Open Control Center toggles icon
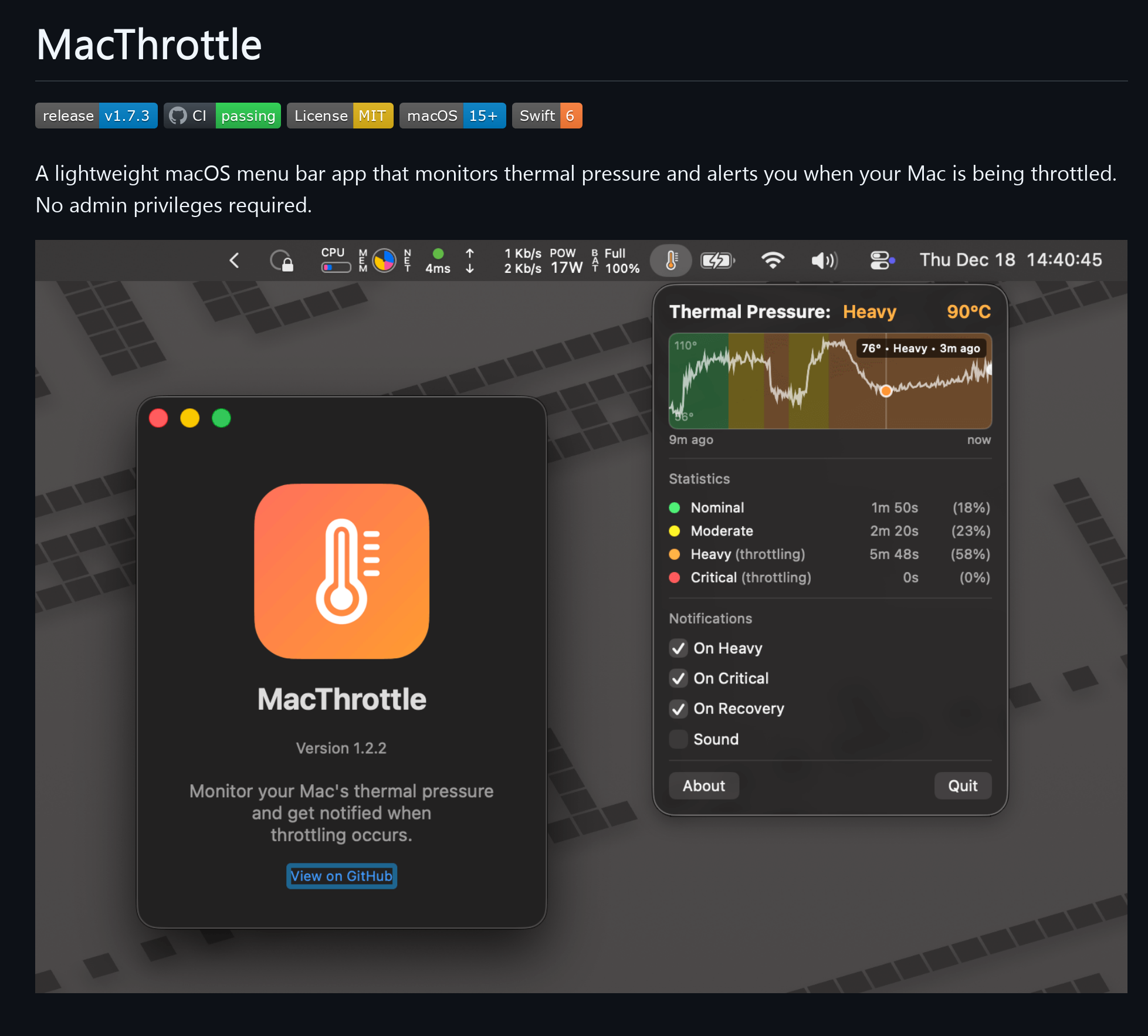This screenshot has width=1148, height=1036. point(881,260)
